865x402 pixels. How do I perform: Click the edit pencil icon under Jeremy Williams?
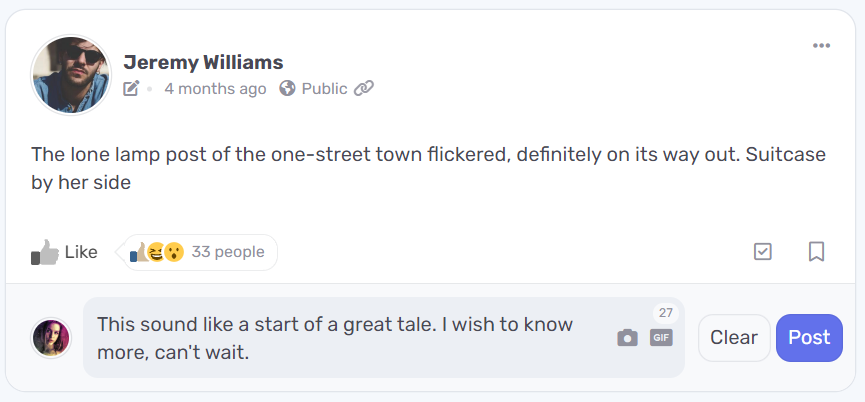[131, 88]
